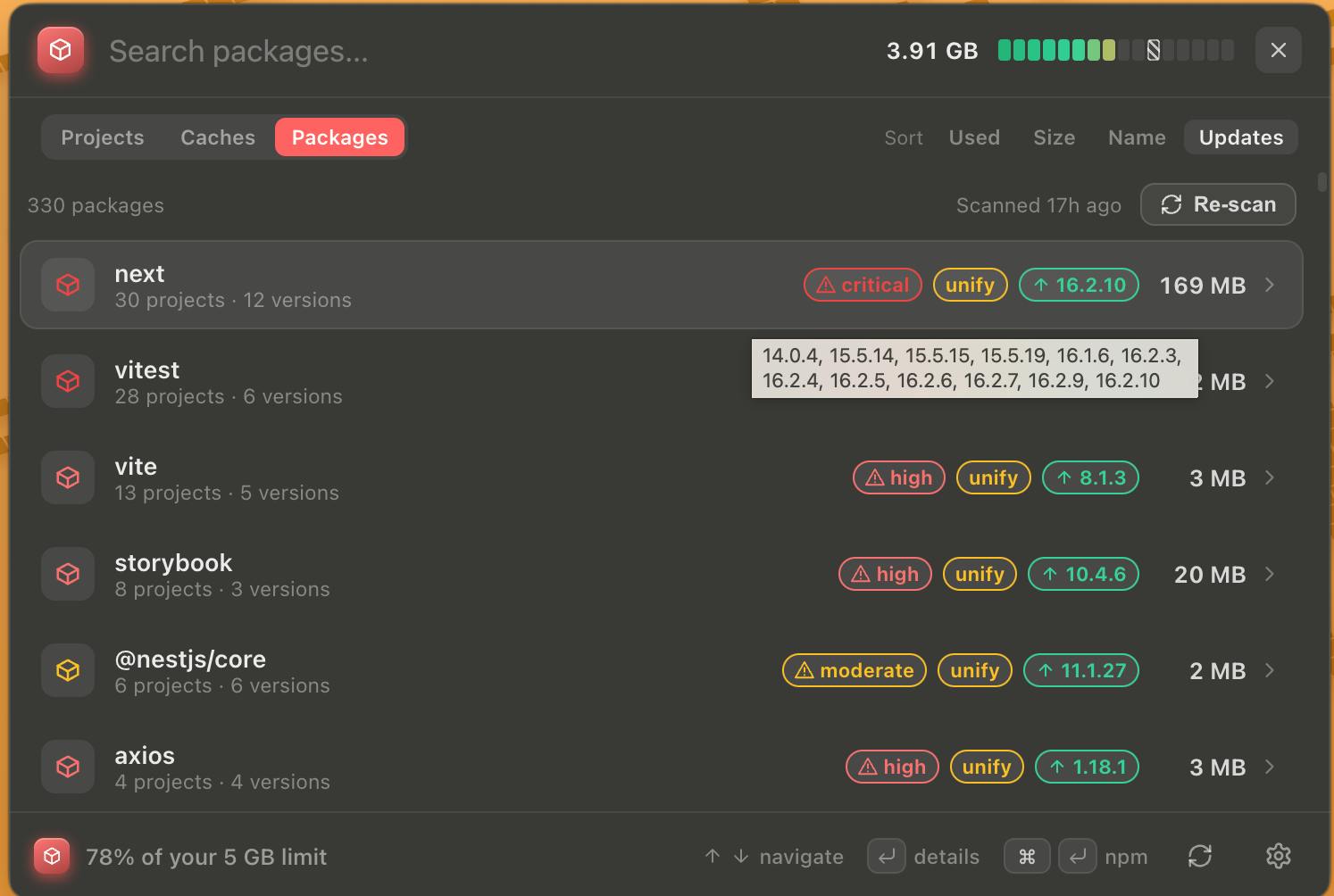Click the 8.1.3 update badge
This screenshot has width=1334, height=896.
1090,477
